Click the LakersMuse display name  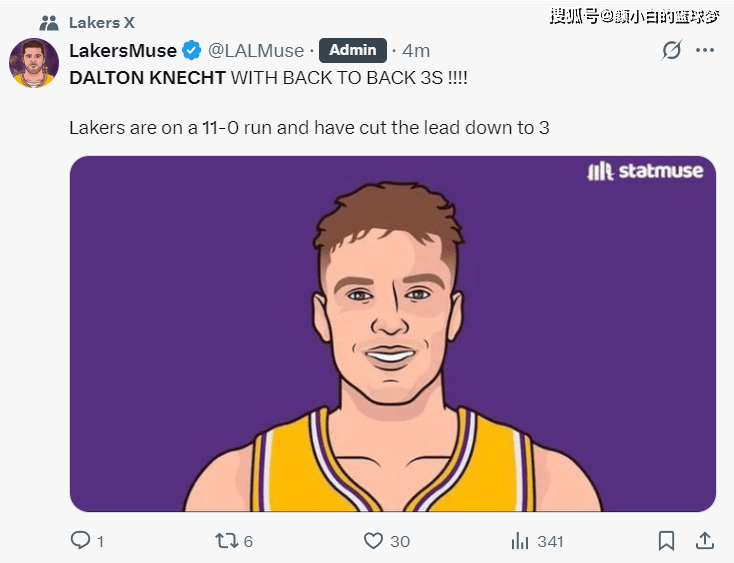click(123, 50)
